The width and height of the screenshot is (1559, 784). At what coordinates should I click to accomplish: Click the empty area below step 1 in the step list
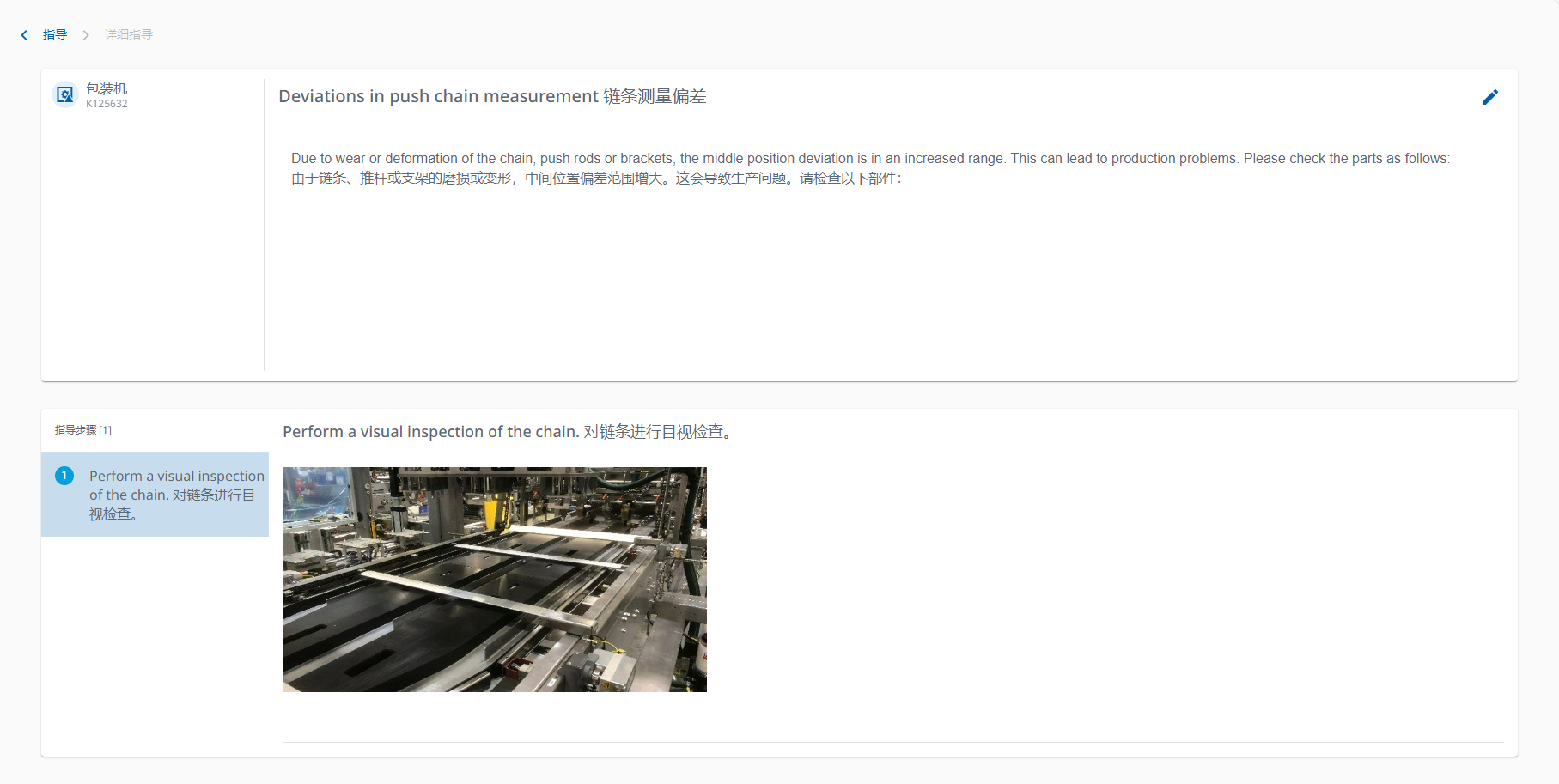pyautogui.click(x=155, y=644)
